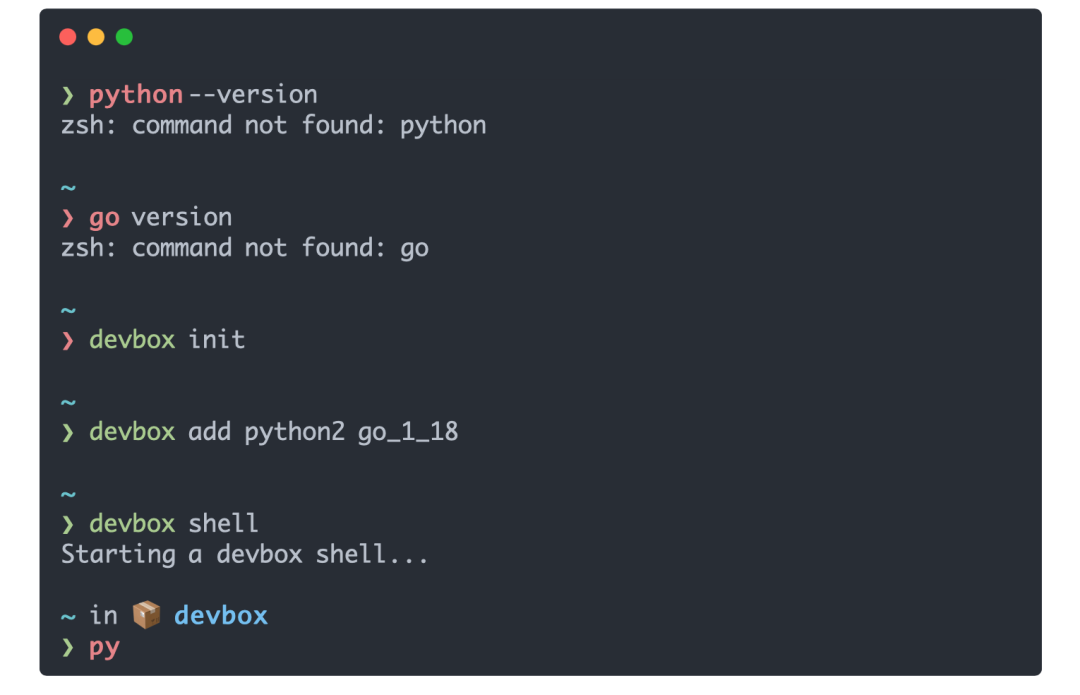This screenshot has height=695, width=1080.
Task: Click the 'init' argument after devbox
Action: click(217, 340)
